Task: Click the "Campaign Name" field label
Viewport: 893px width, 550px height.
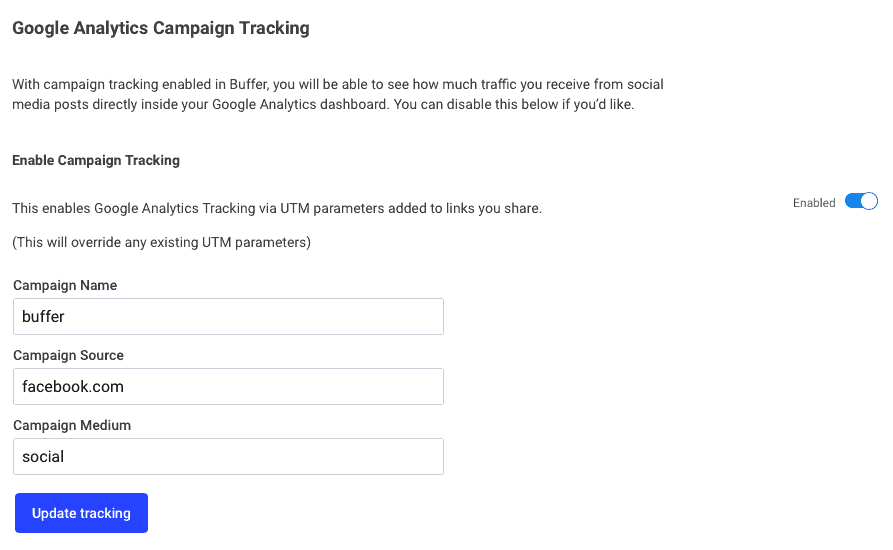Action: coord(65,285)
